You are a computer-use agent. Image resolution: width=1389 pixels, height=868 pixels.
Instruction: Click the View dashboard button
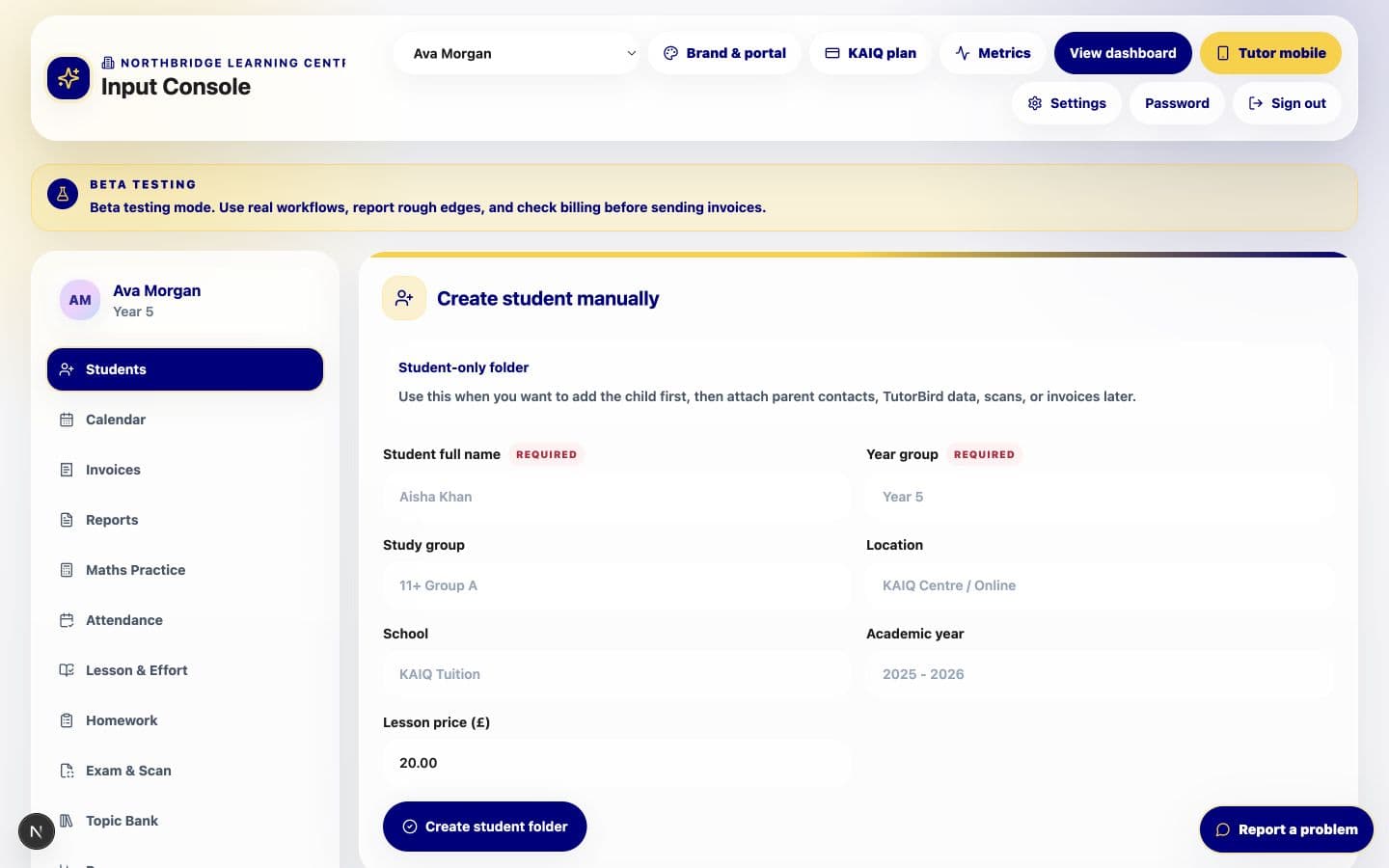[1123, 53]
